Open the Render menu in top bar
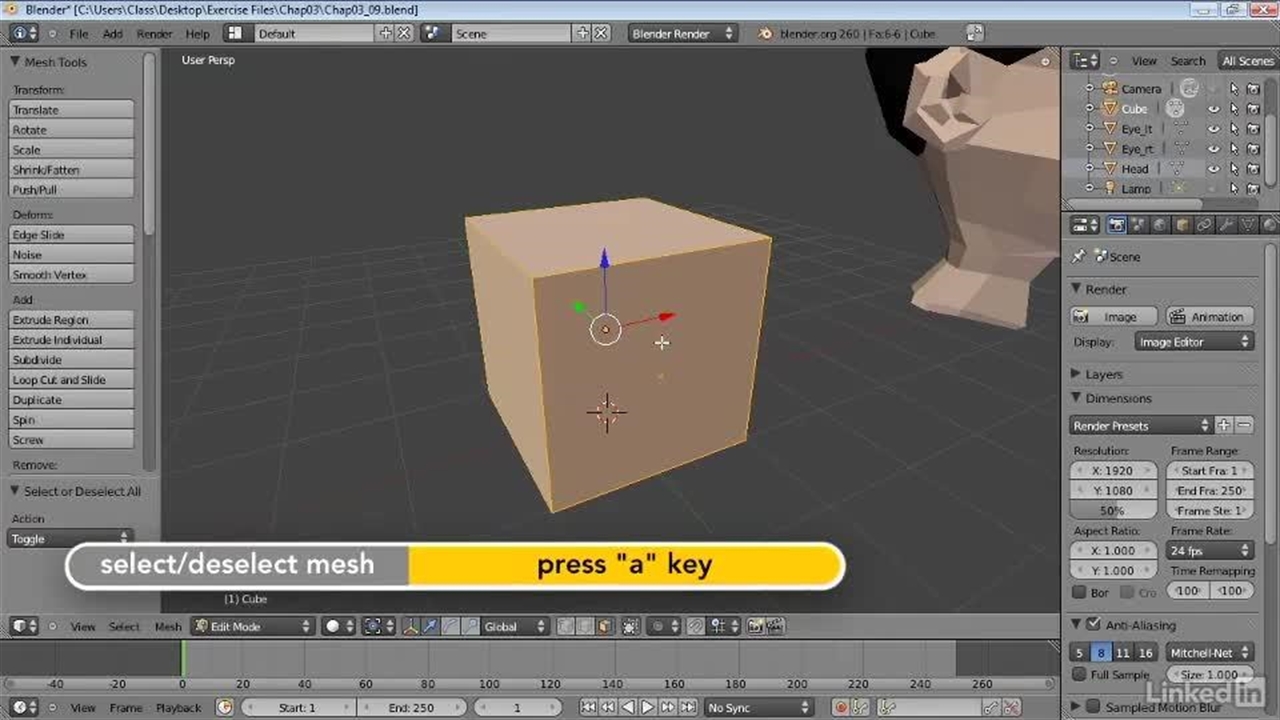 click(x=154, y=34)
